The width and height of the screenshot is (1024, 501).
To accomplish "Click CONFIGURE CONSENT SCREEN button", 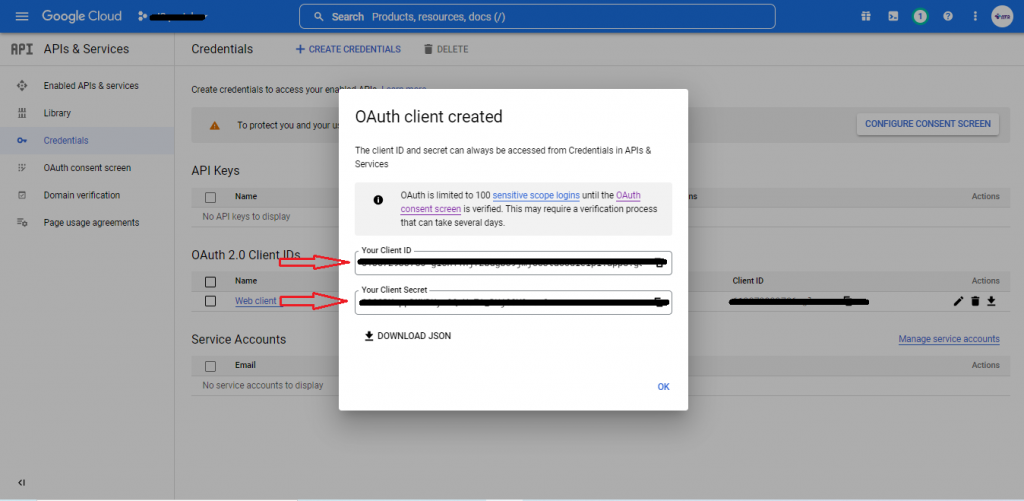I will click(x=927, y=123).
